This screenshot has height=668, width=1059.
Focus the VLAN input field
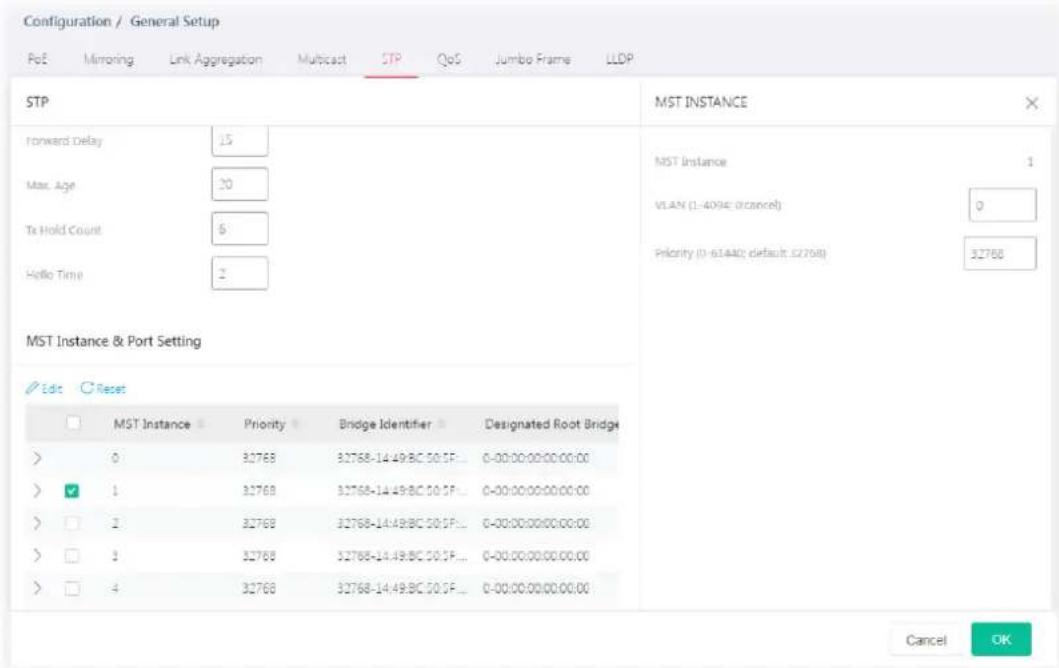[1002, 205]
